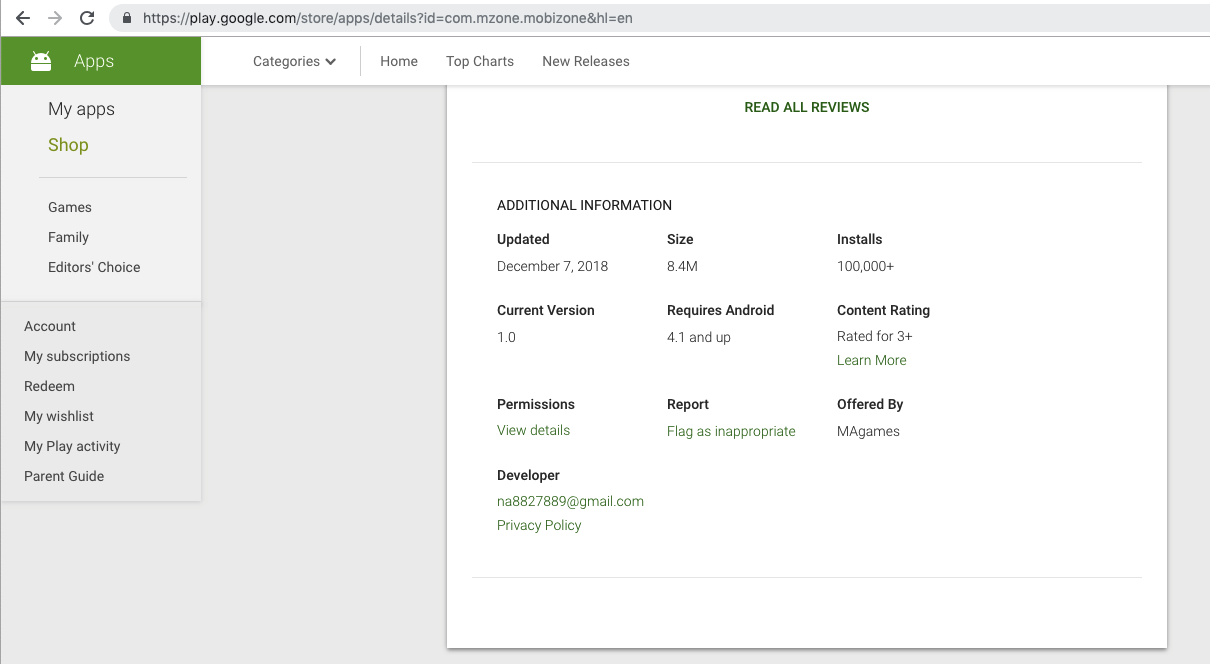1210x664 pixels.
Task: View My Play activity
Action: pos(72,446)
